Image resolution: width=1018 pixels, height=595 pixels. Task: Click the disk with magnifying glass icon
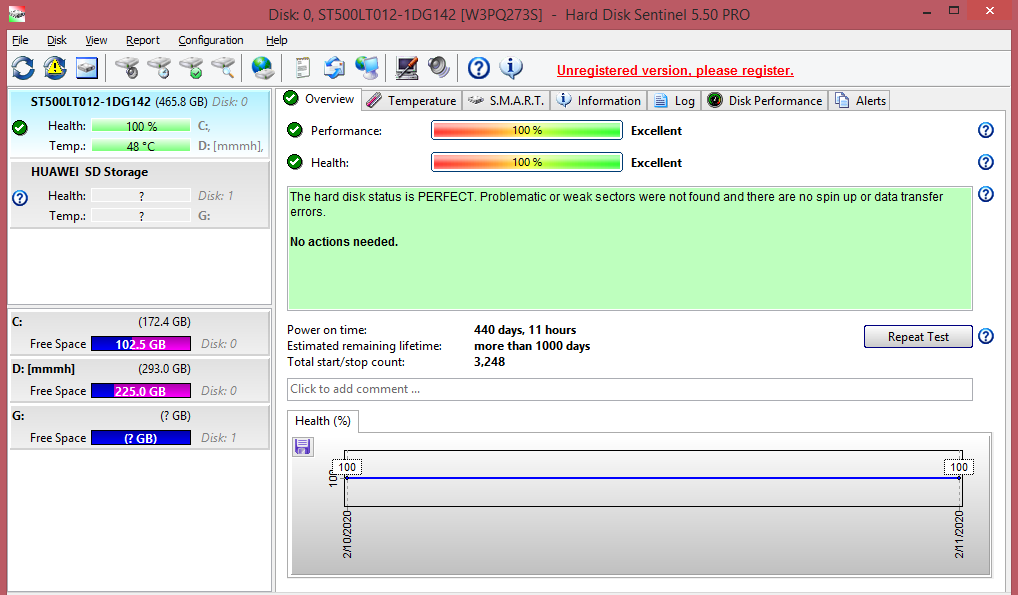coord(223,68)
